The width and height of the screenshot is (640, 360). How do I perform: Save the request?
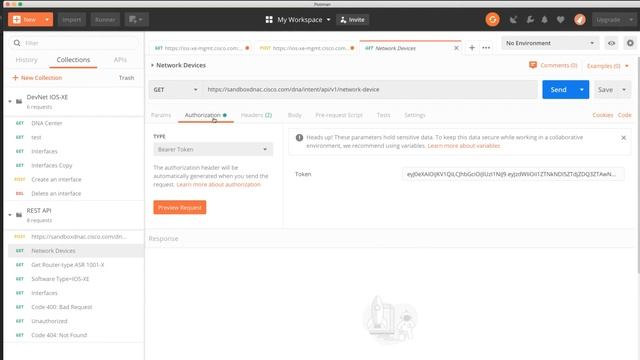[605, 89]
